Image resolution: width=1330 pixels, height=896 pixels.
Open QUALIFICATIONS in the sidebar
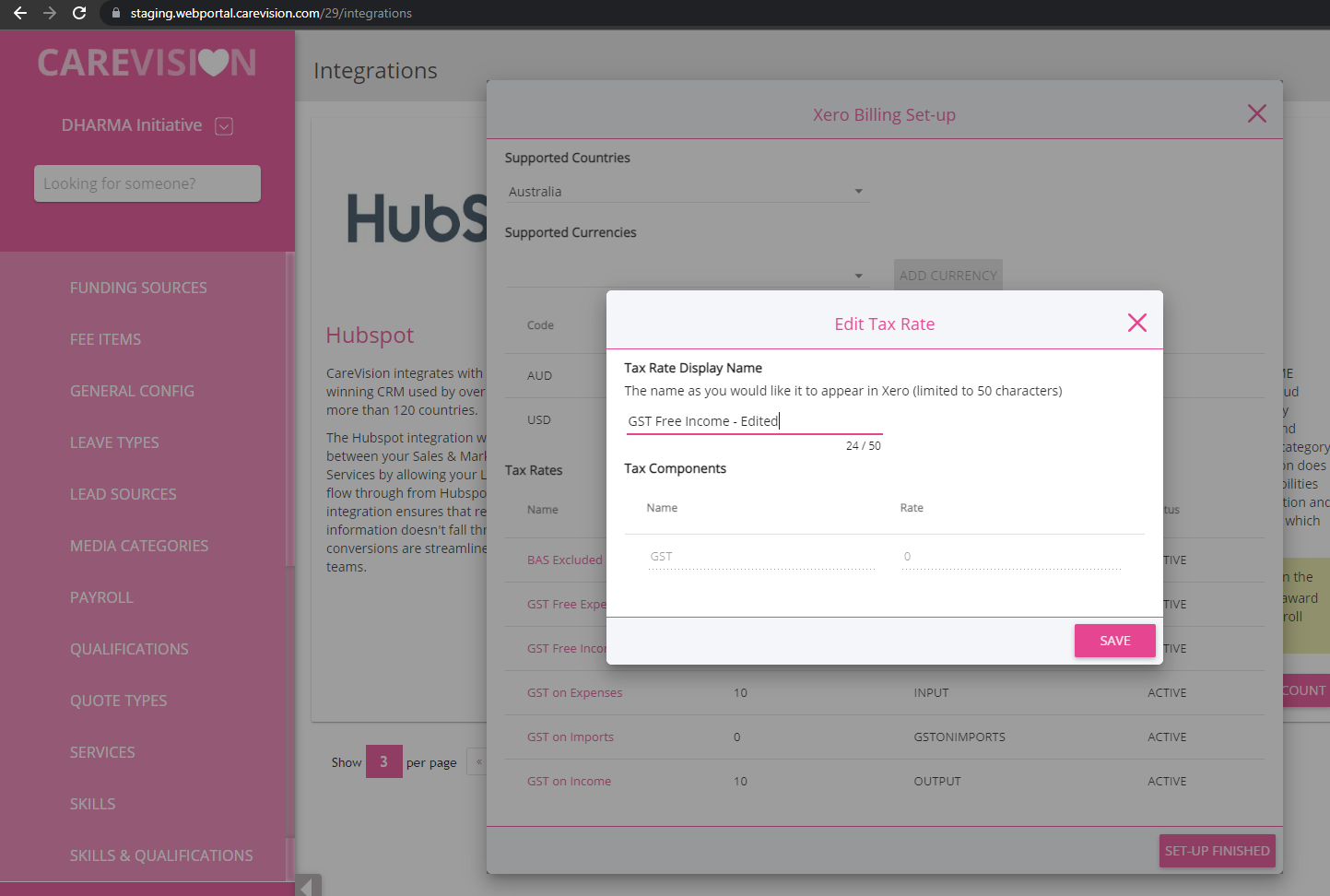(x=129, y=649)
